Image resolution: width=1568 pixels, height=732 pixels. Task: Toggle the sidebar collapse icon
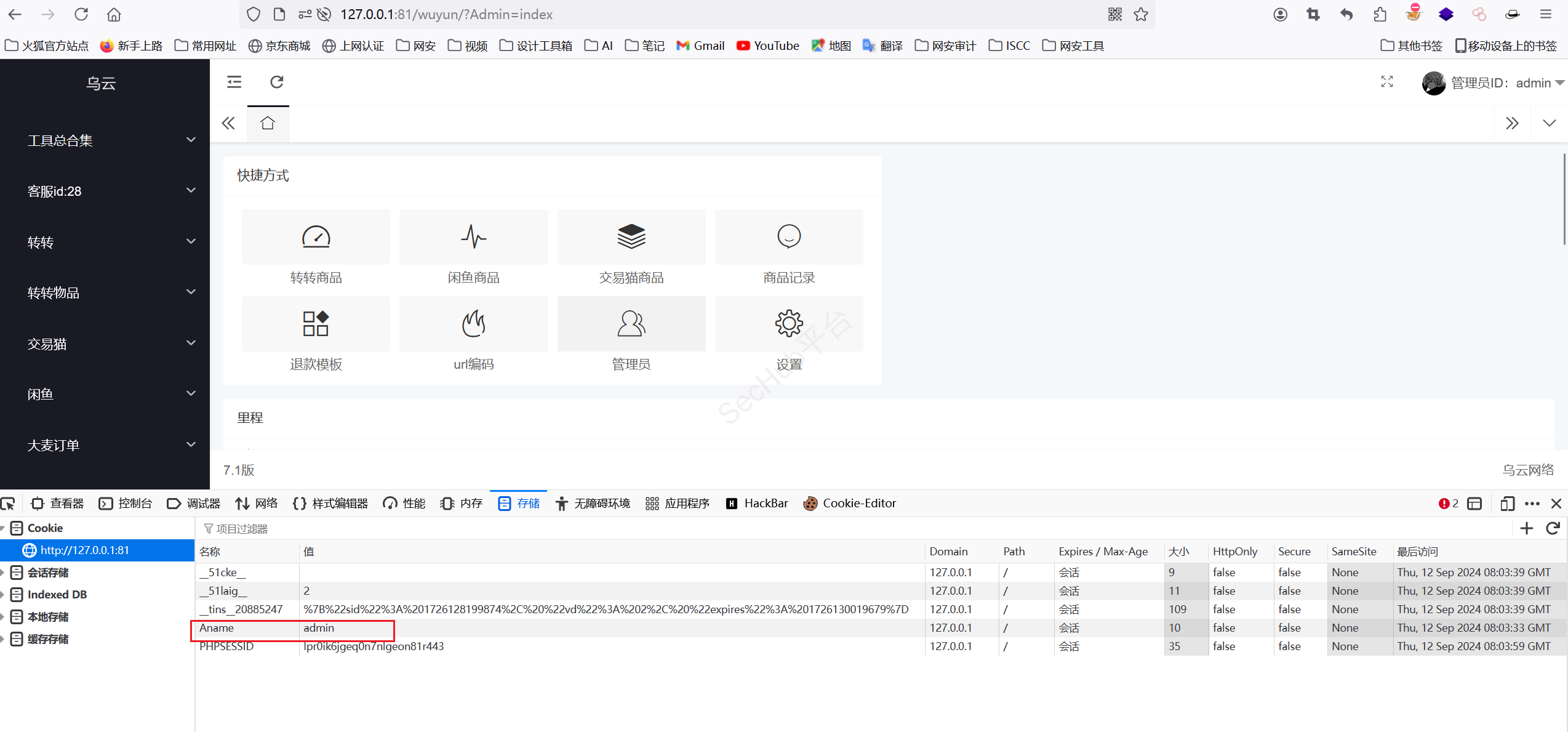(234, 82)
